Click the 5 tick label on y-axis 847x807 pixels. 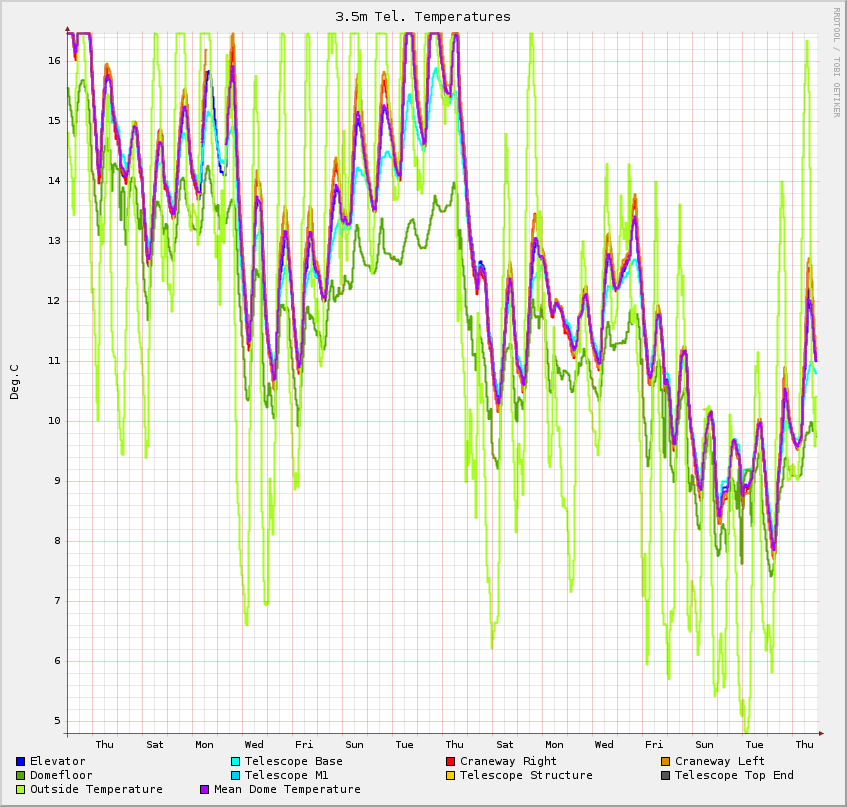coord(56,720)
